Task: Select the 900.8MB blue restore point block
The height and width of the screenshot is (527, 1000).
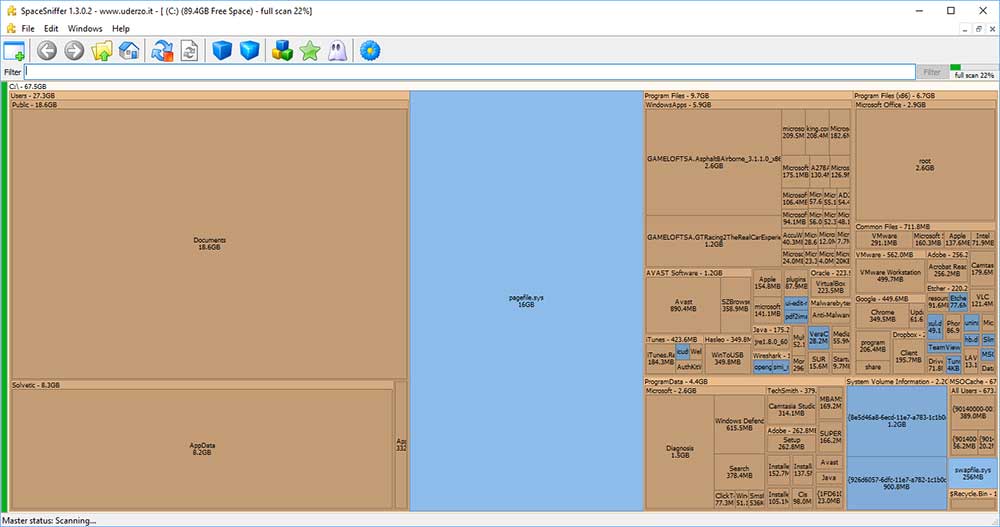Action: pyautogui.click(x=897, y=483)
